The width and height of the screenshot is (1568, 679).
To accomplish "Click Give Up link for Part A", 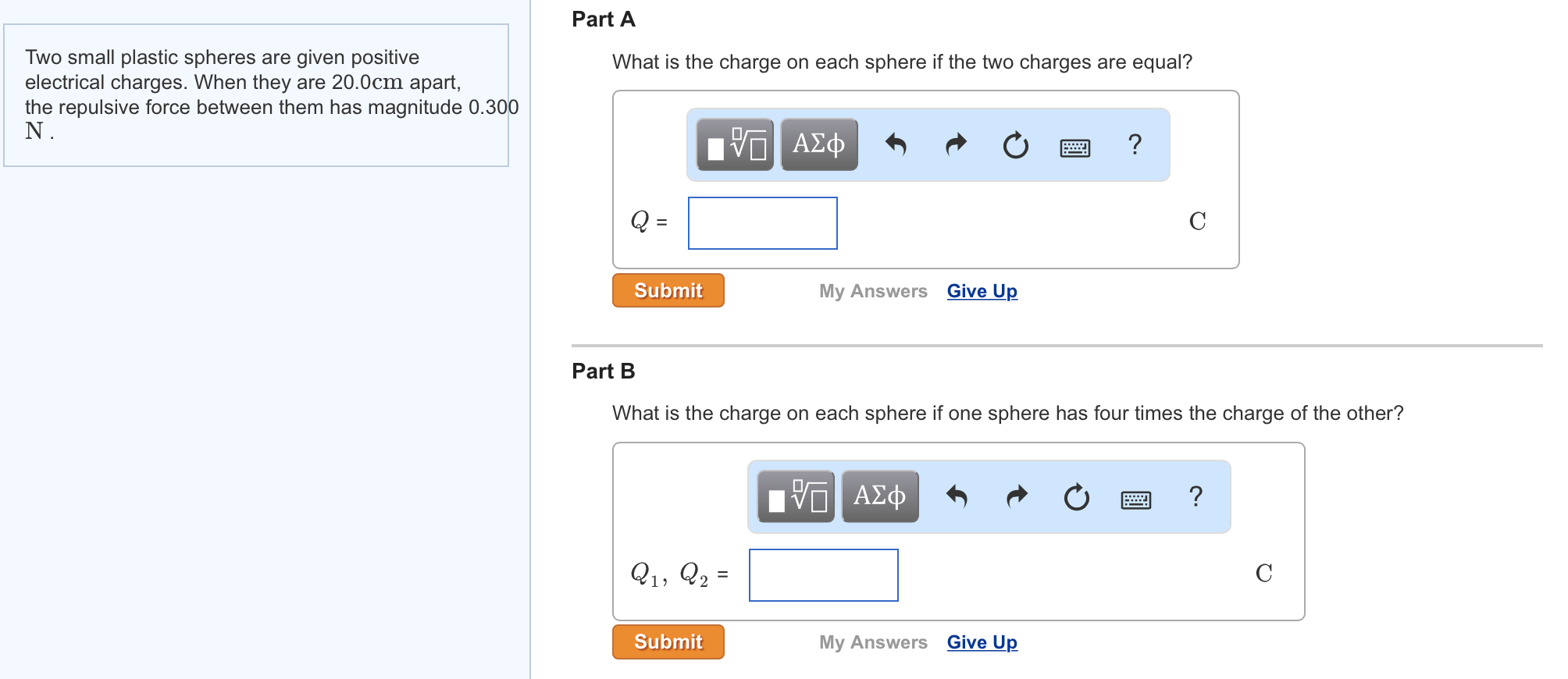I will pos(982,291).
